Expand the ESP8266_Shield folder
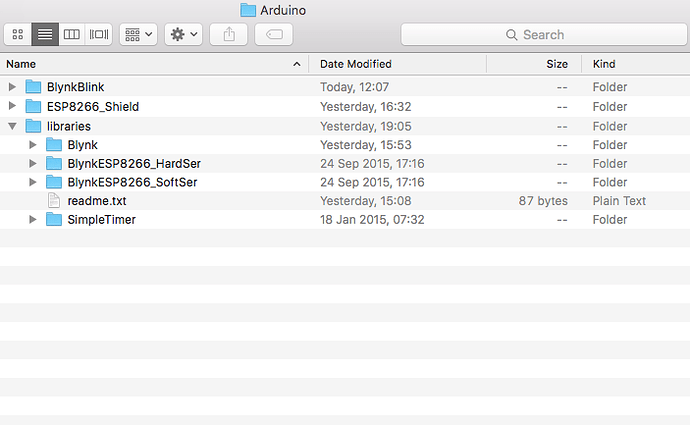690x425 pixels. pyautogui.click(x=12, y=106)
